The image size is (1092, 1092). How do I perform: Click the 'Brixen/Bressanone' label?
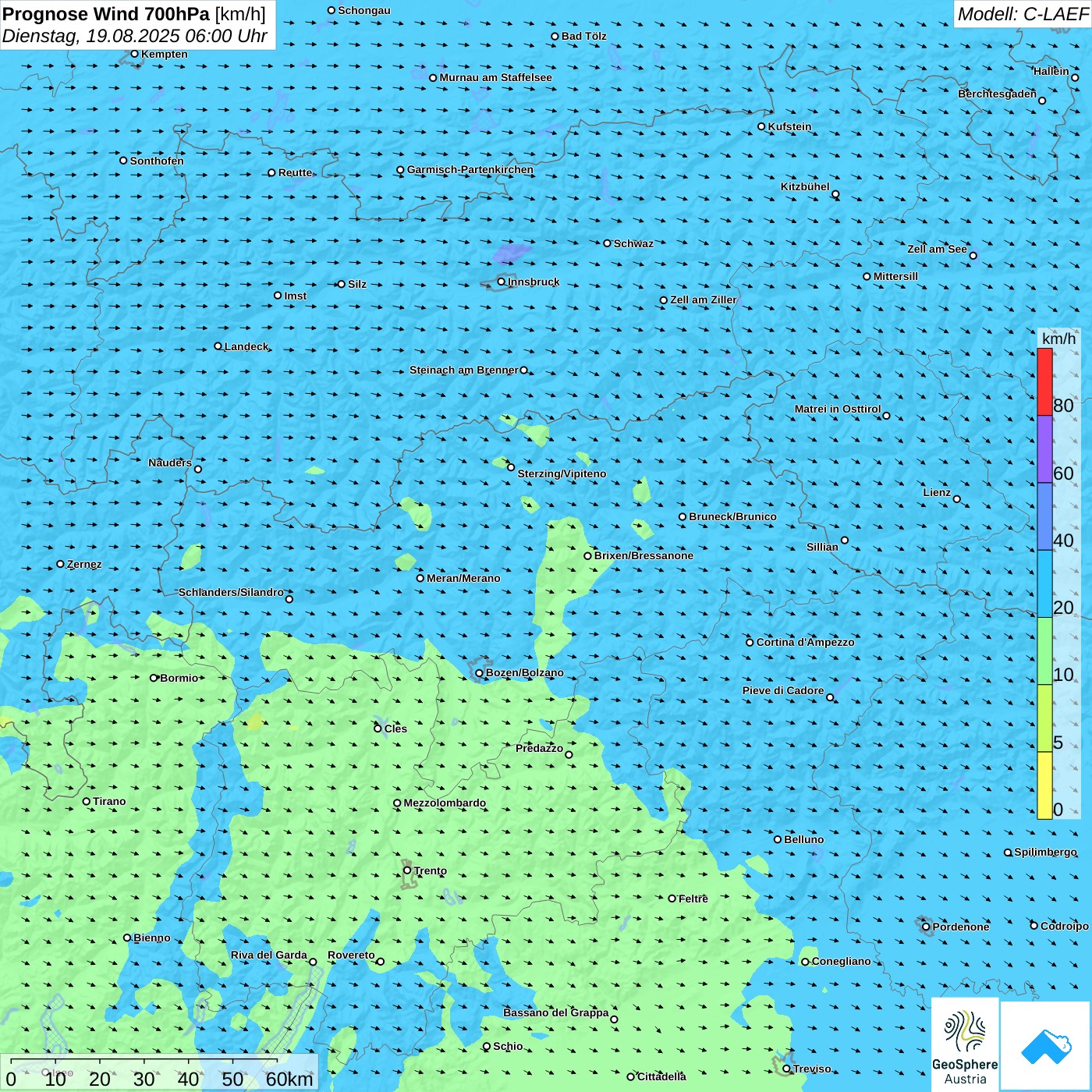[x=643, y=555]
